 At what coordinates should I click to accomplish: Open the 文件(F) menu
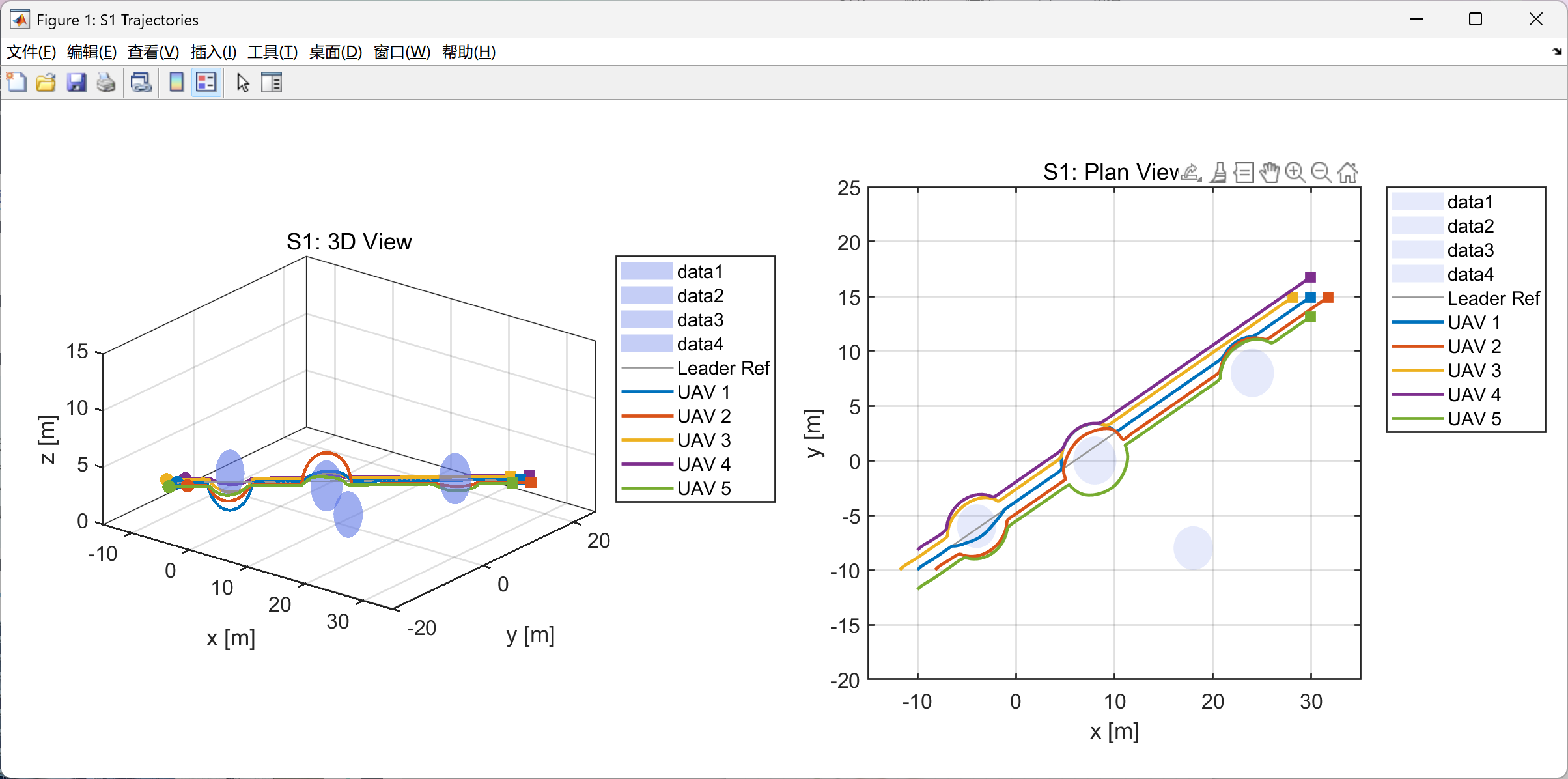pos(31,52)
